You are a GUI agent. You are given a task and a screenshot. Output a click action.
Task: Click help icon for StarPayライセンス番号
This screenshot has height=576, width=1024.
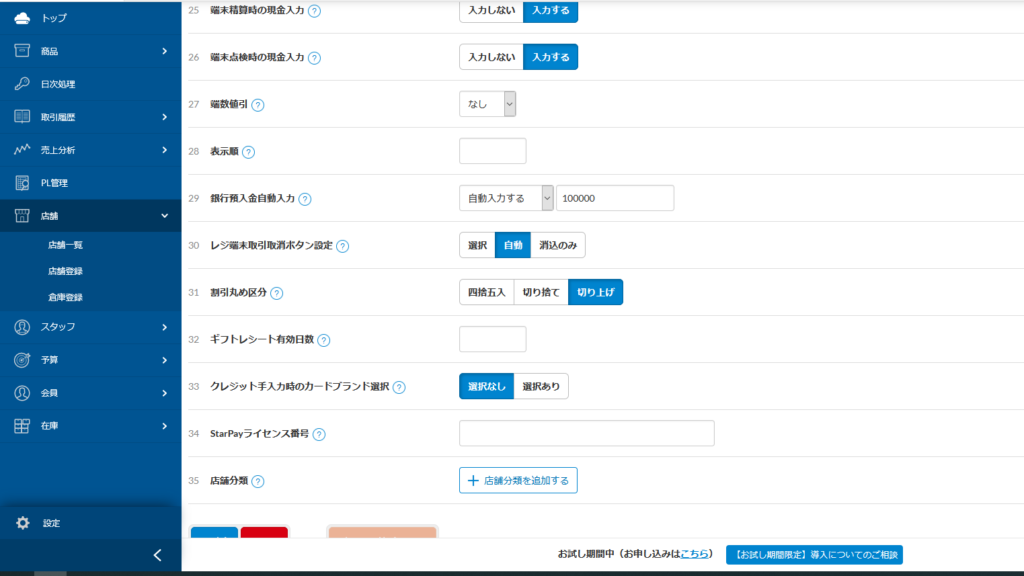319,434
